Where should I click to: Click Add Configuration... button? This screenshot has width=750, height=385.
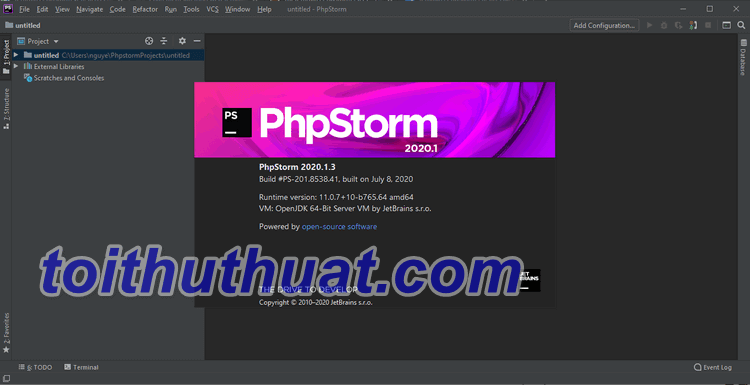[605, 25]
